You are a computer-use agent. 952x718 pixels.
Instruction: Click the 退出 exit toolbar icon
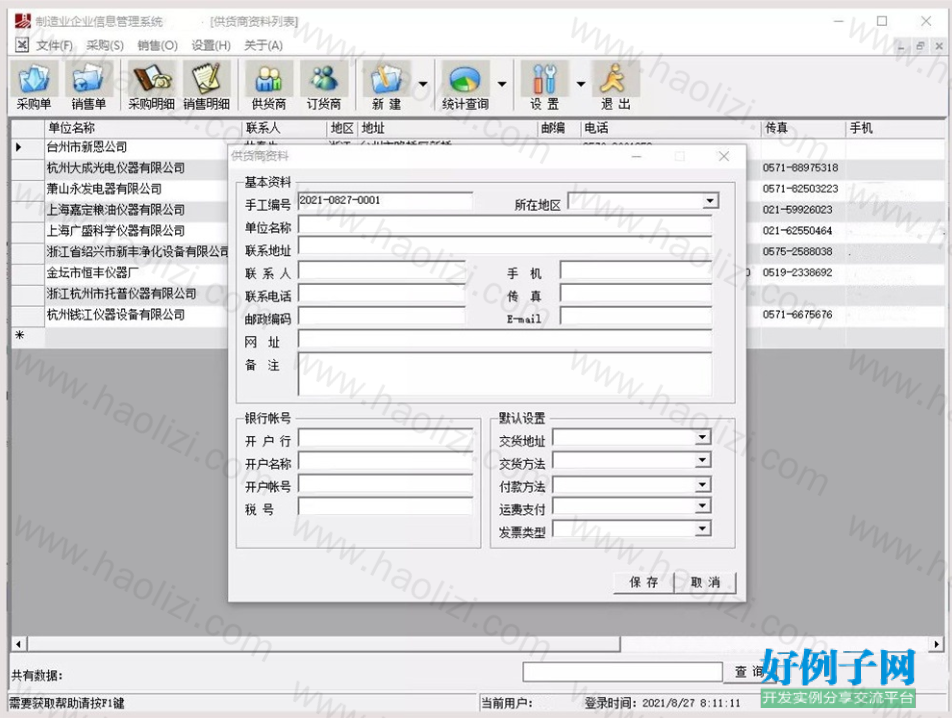point(616,86)
